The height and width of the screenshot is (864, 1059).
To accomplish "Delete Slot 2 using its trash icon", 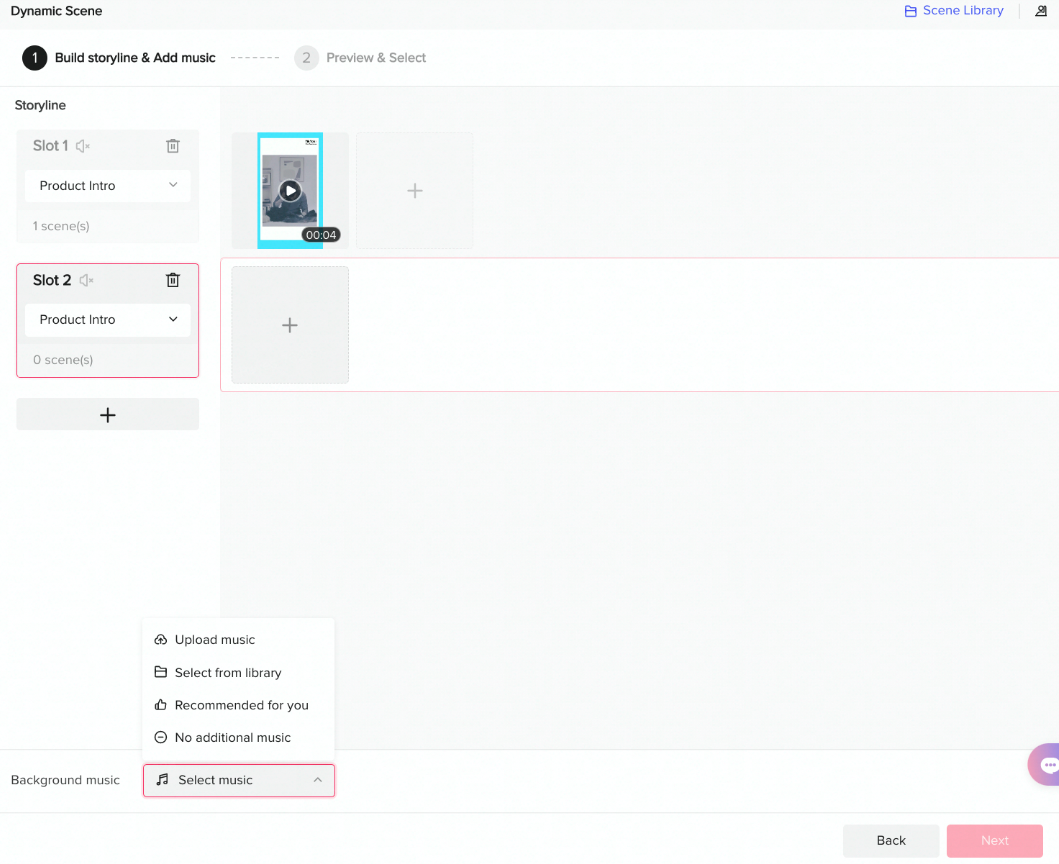I will (x=172, y=280).
